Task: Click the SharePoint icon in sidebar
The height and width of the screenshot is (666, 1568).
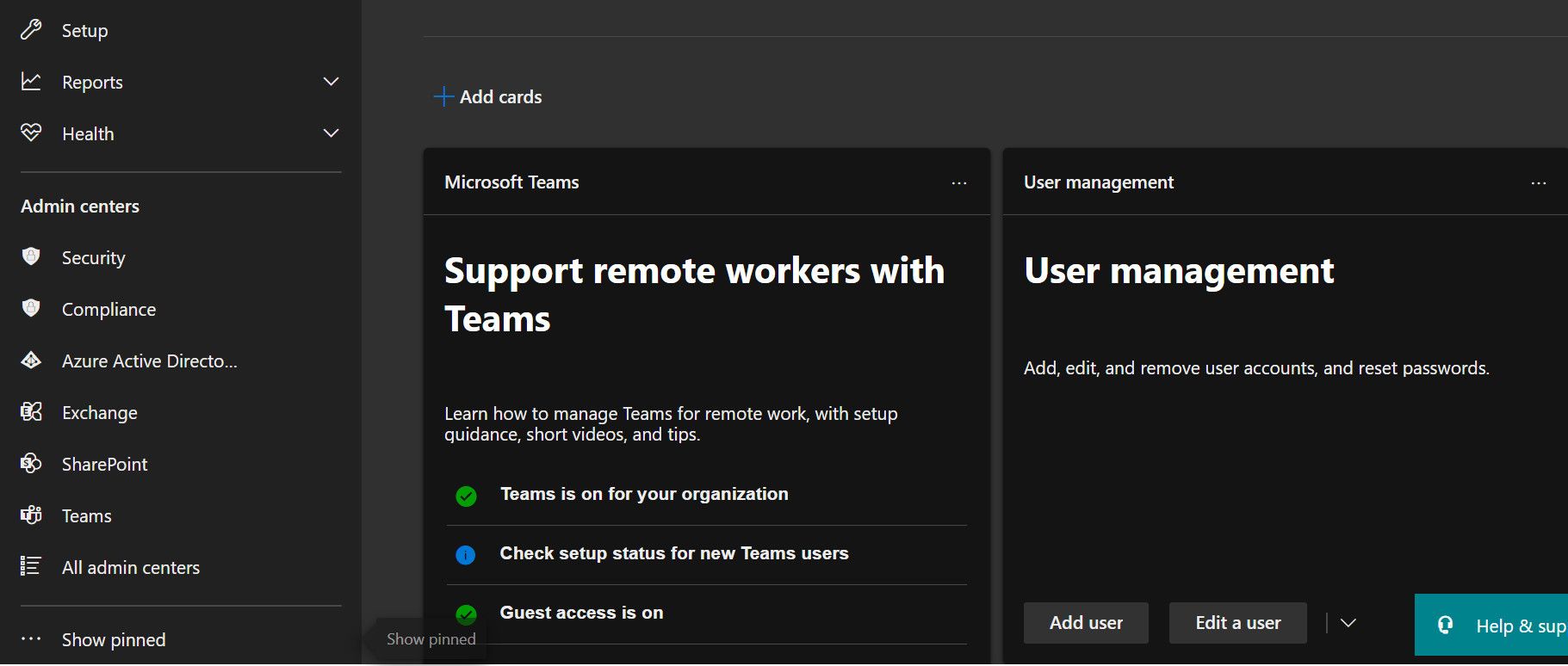Action: (31, 464)
